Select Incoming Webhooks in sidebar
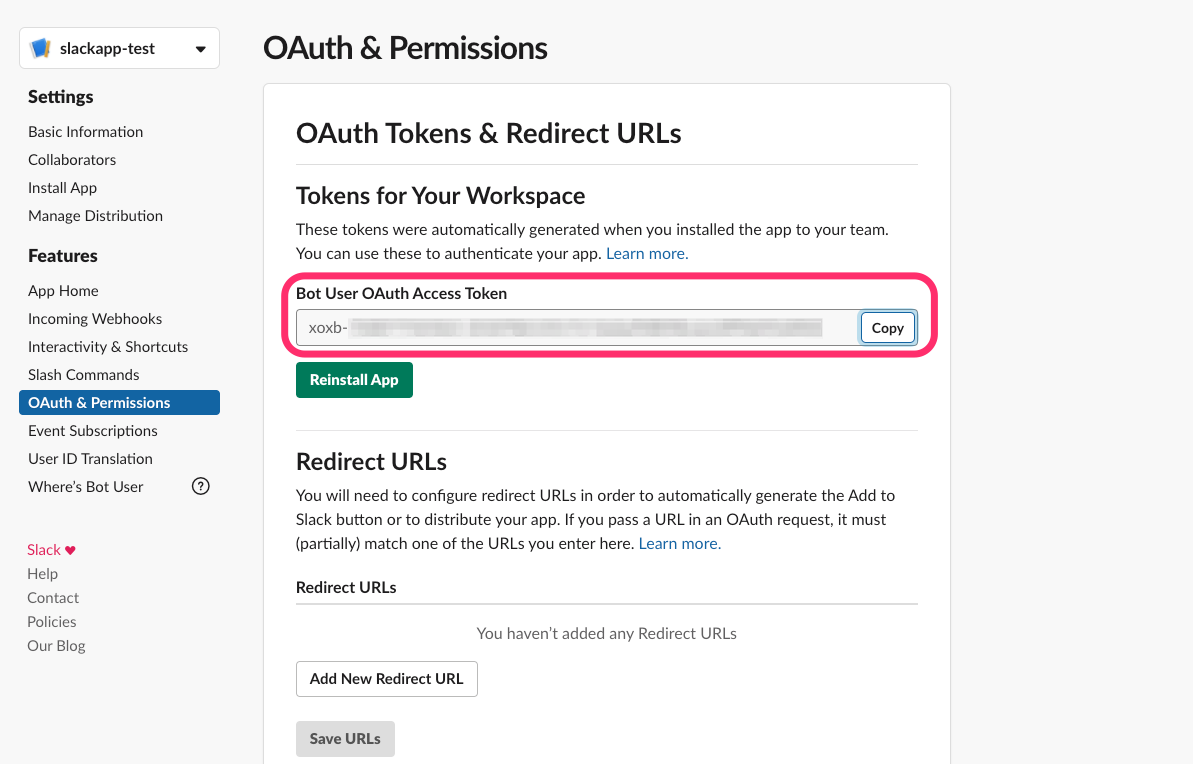This screenshot has width=1193, height=764. point(95,319)
